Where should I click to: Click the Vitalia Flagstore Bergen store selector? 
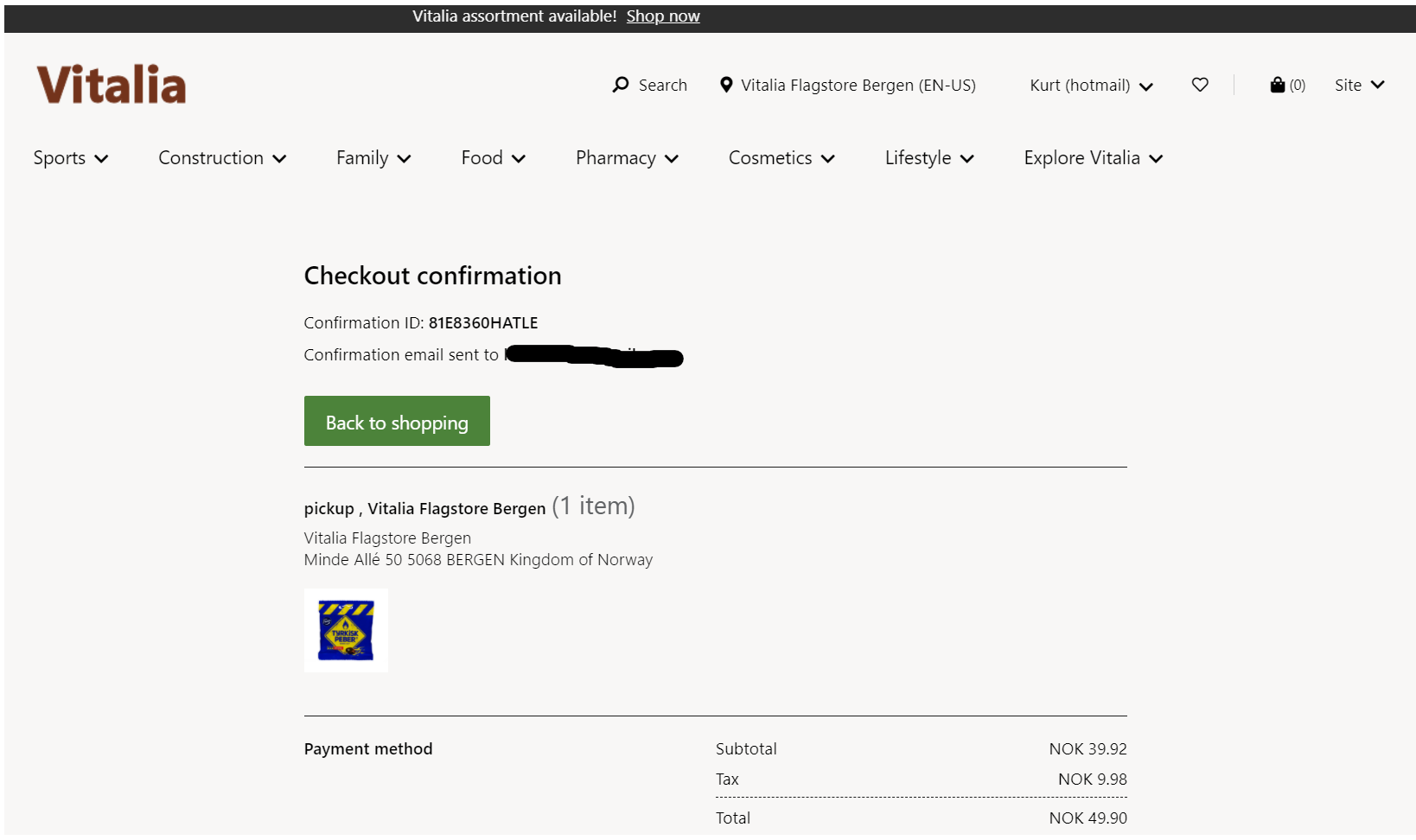click(858, 86)
